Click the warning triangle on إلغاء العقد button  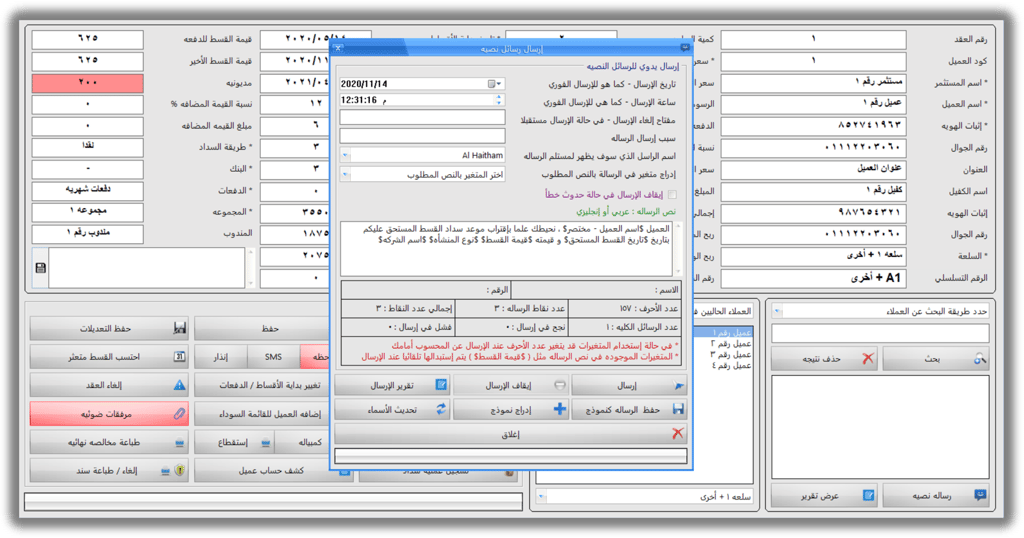[x=180, y=385]
